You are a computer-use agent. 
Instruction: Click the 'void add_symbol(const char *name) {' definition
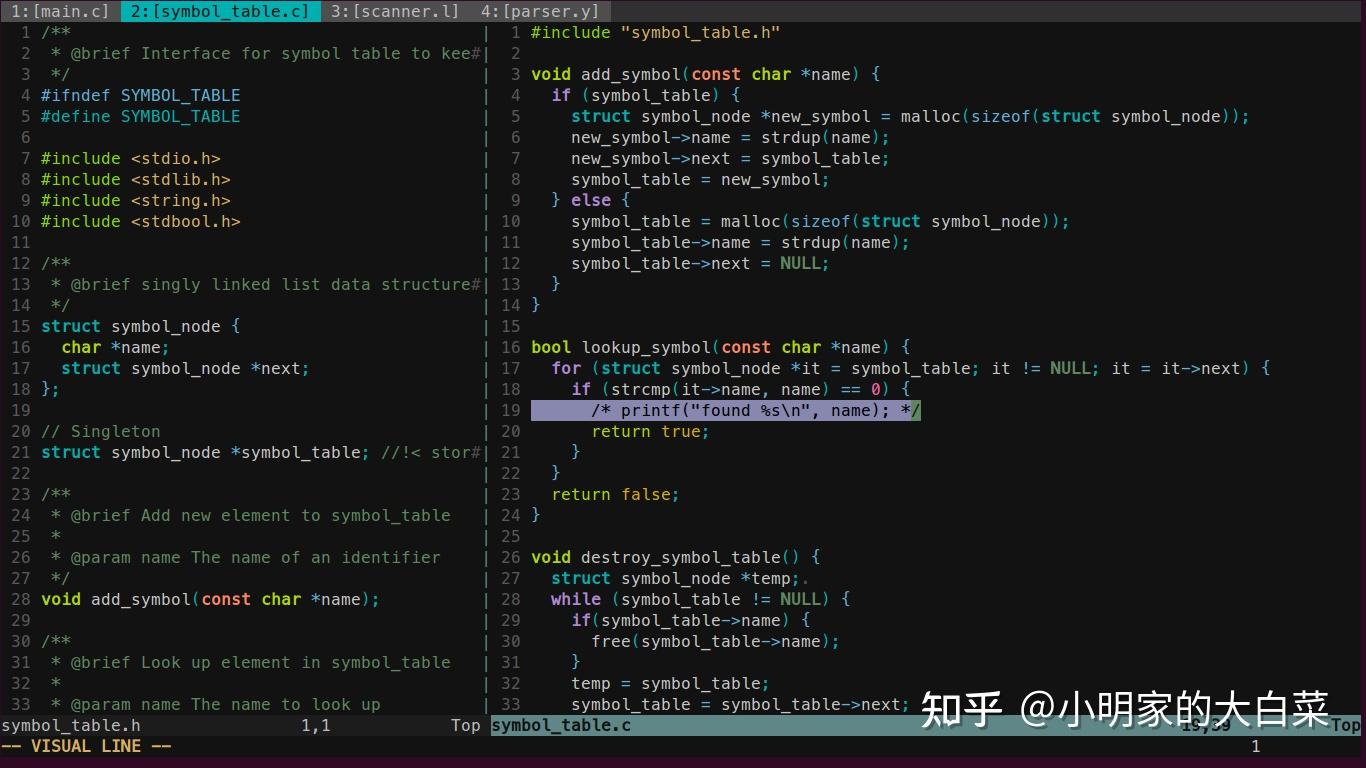pos(706,74)
